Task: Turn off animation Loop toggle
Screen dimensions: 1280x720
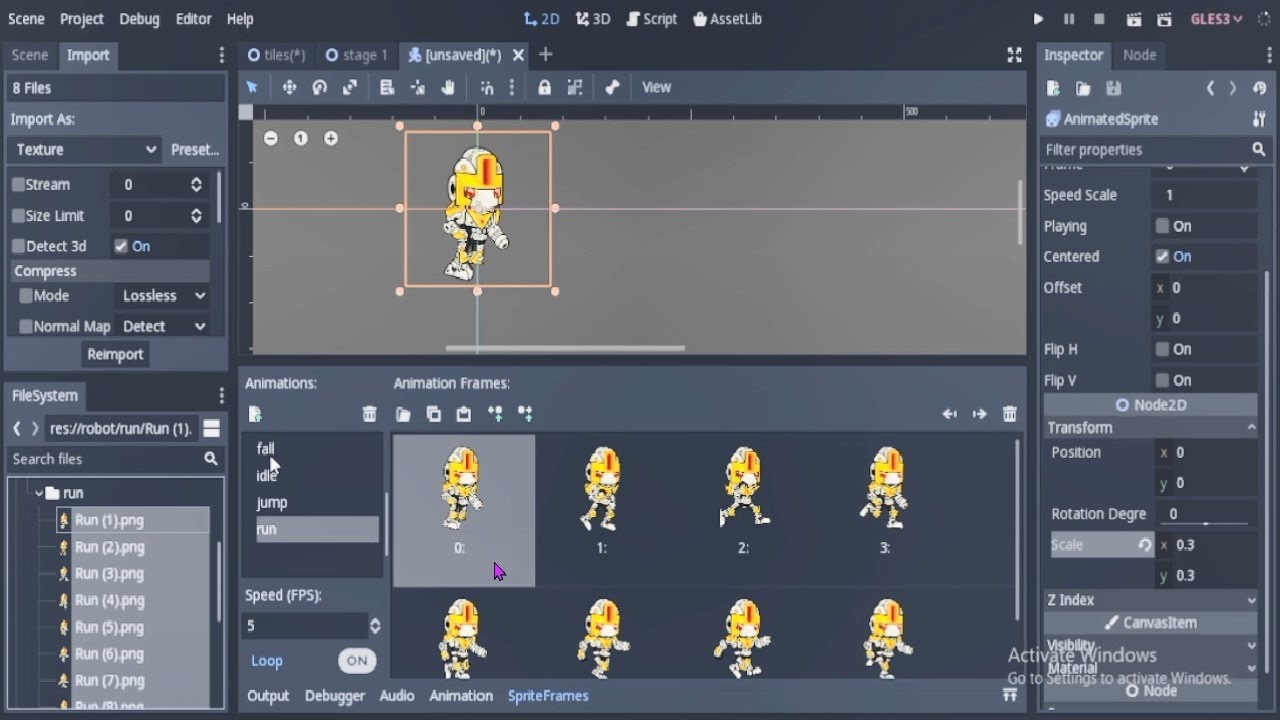Action: point(357,660)
